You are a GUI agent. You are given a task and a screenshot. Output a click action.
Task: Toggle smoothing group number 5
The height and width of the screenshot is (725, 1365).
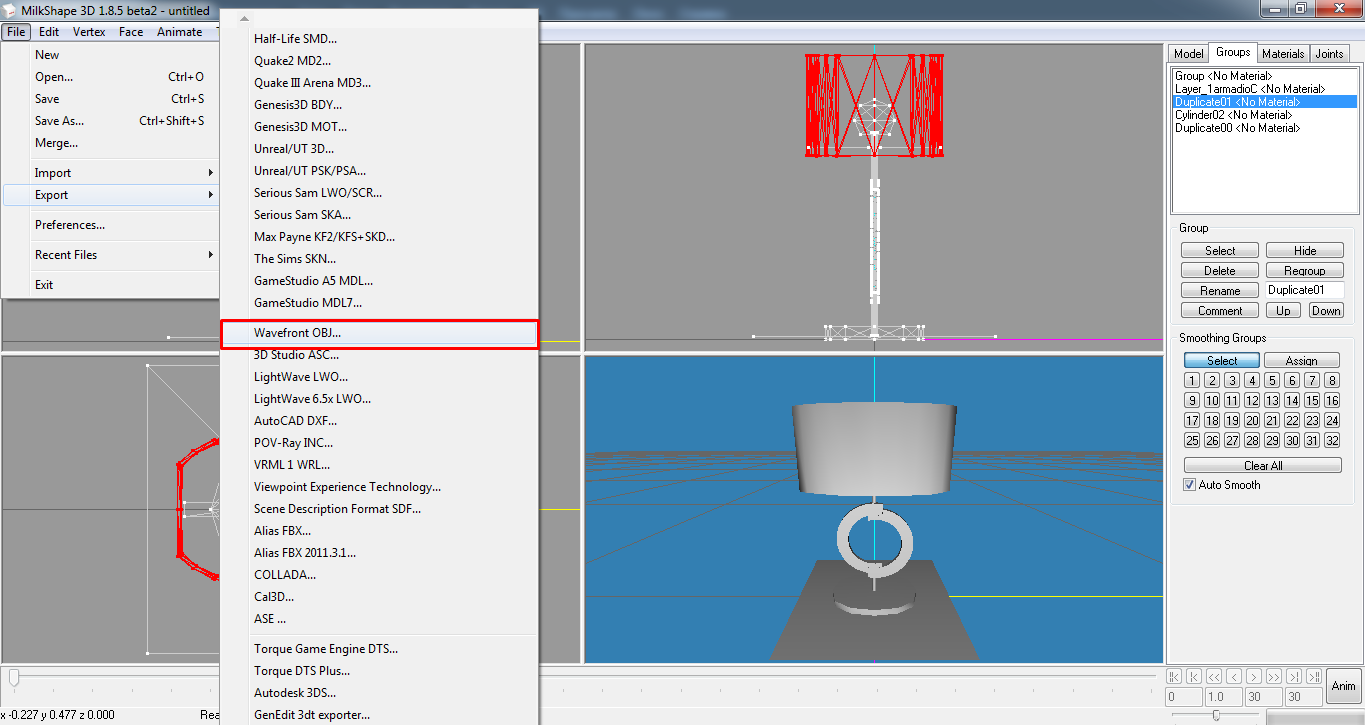[x=1272, y=380]
